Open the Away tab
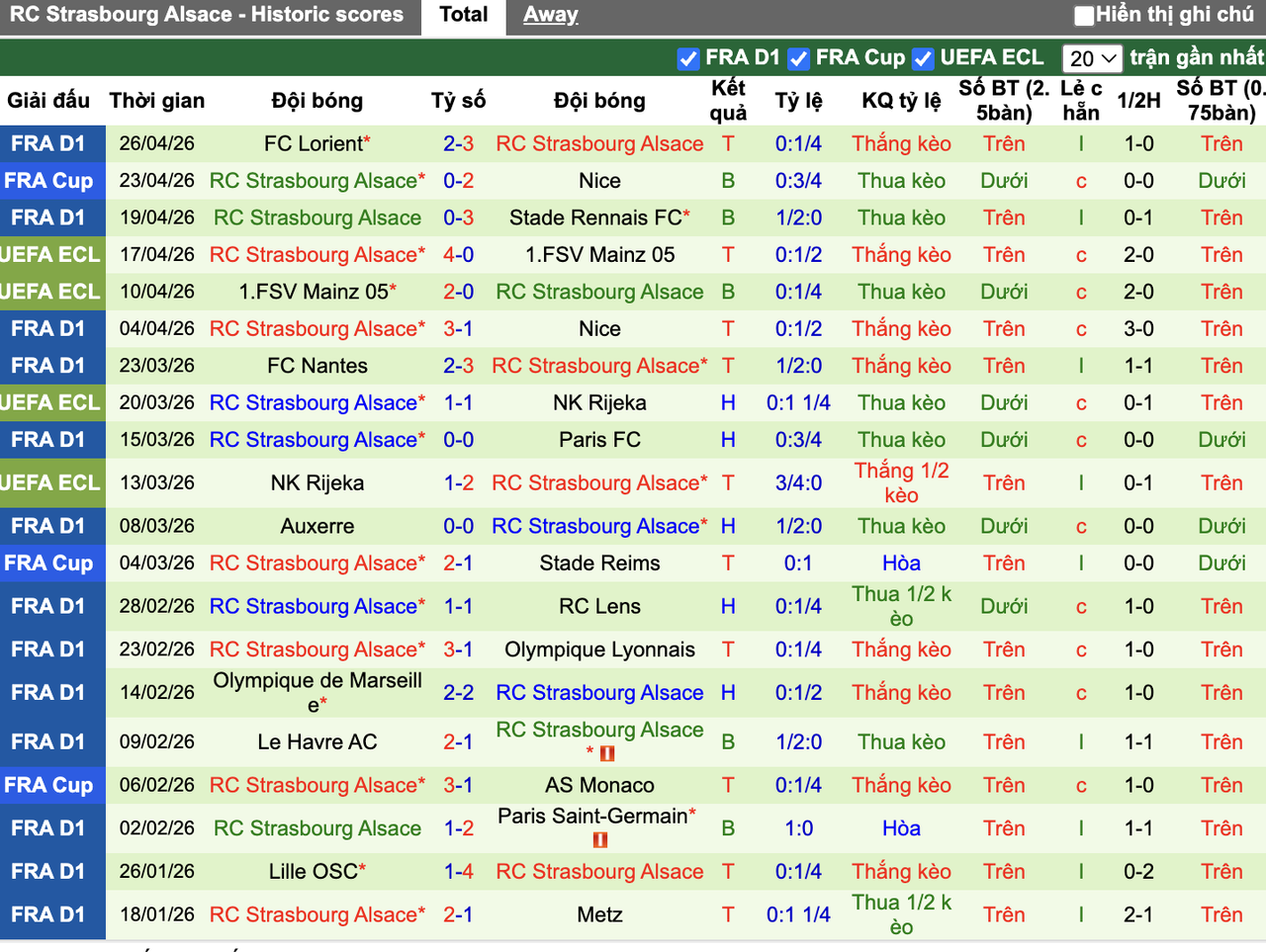The image size is (1266, 952). [551, 15]
